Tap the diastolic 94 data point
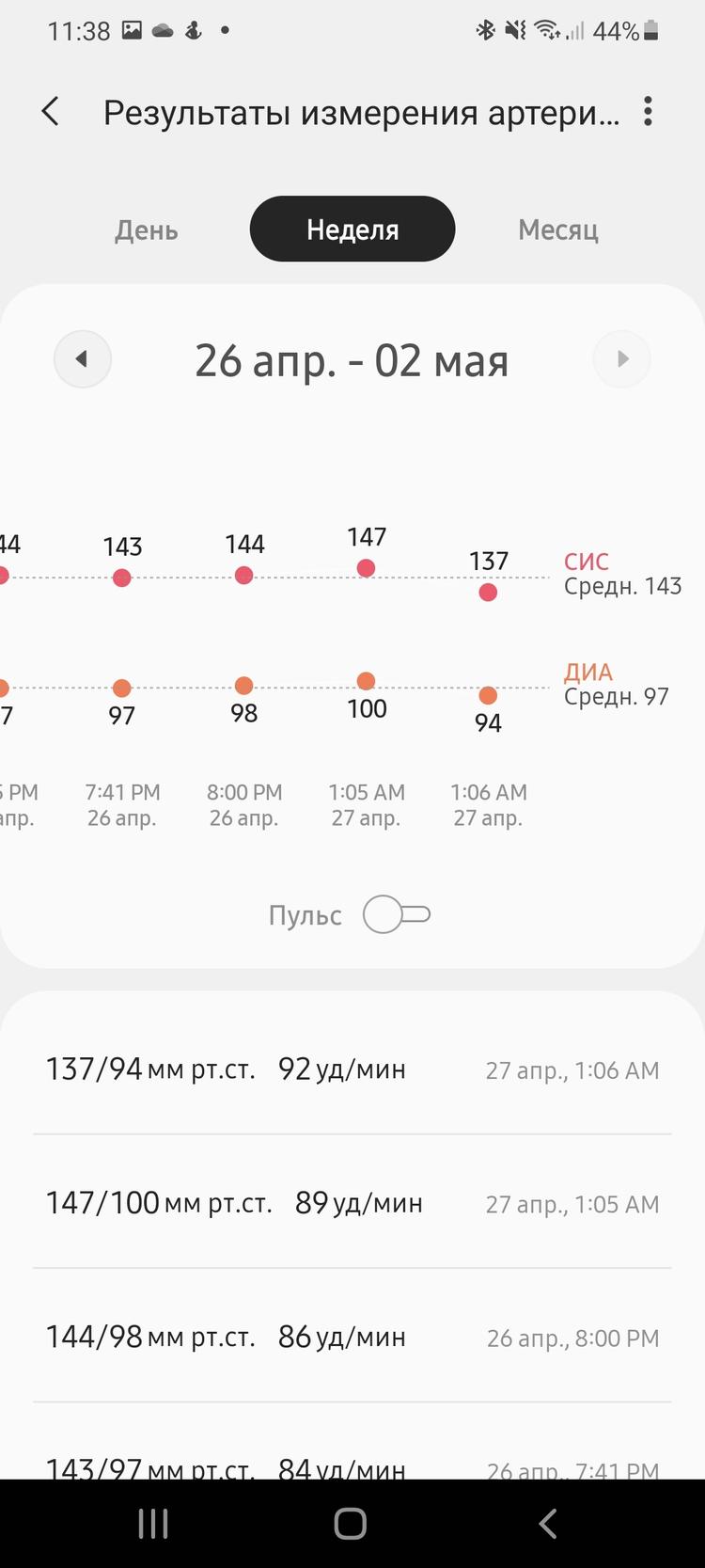Viewport: 705px width, 1568px height. coord(488,696)
